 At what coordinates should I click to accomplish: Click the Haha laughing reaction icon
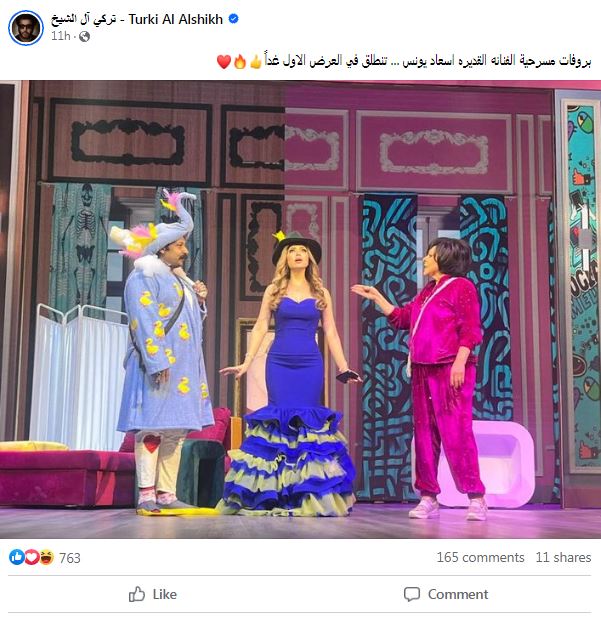(x=46, y=557)
